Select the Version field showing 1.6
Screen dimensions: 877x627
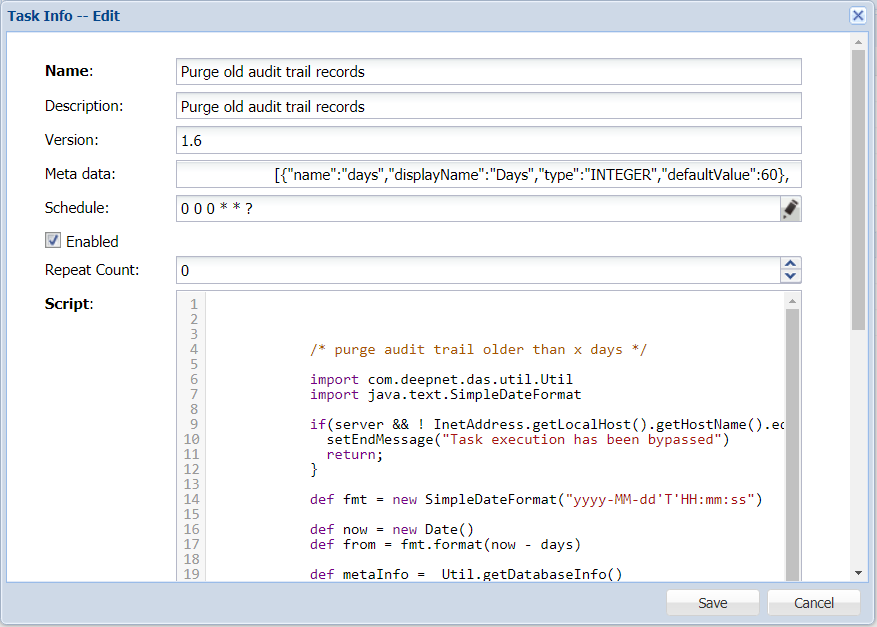tap(488, 140)
